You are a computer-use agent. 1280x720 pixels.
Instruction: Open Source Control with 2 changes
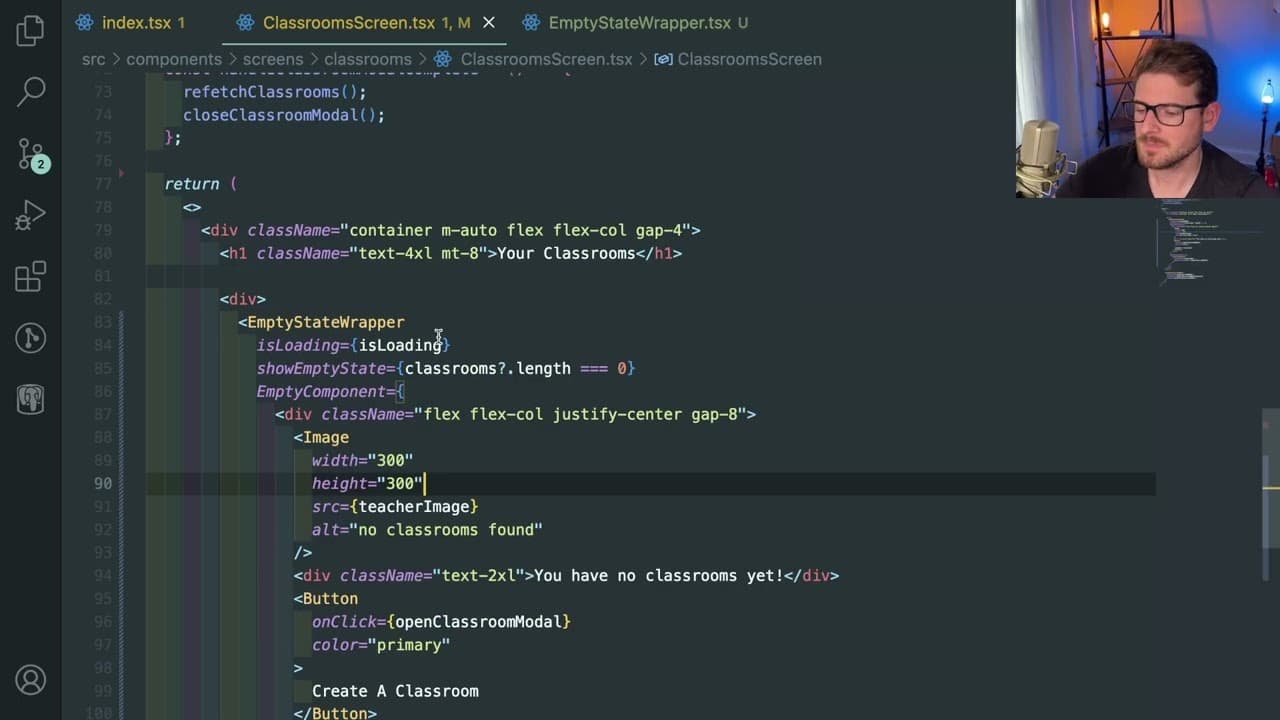pyautogui.click(x=31, y=154)
